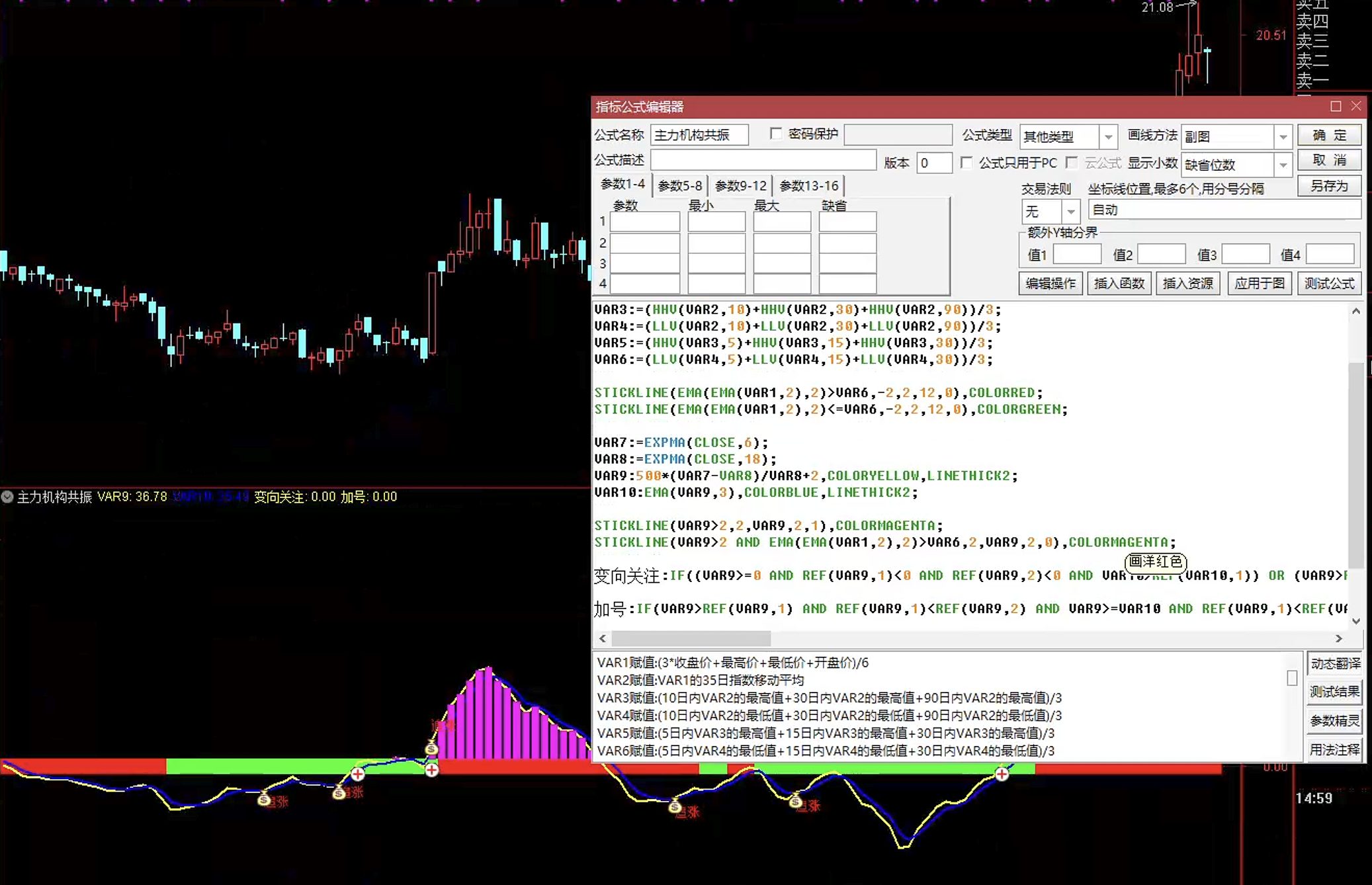Click horizontal scrollbar left arrow in editor
The image size is (1372, 885).
(602, 638)
